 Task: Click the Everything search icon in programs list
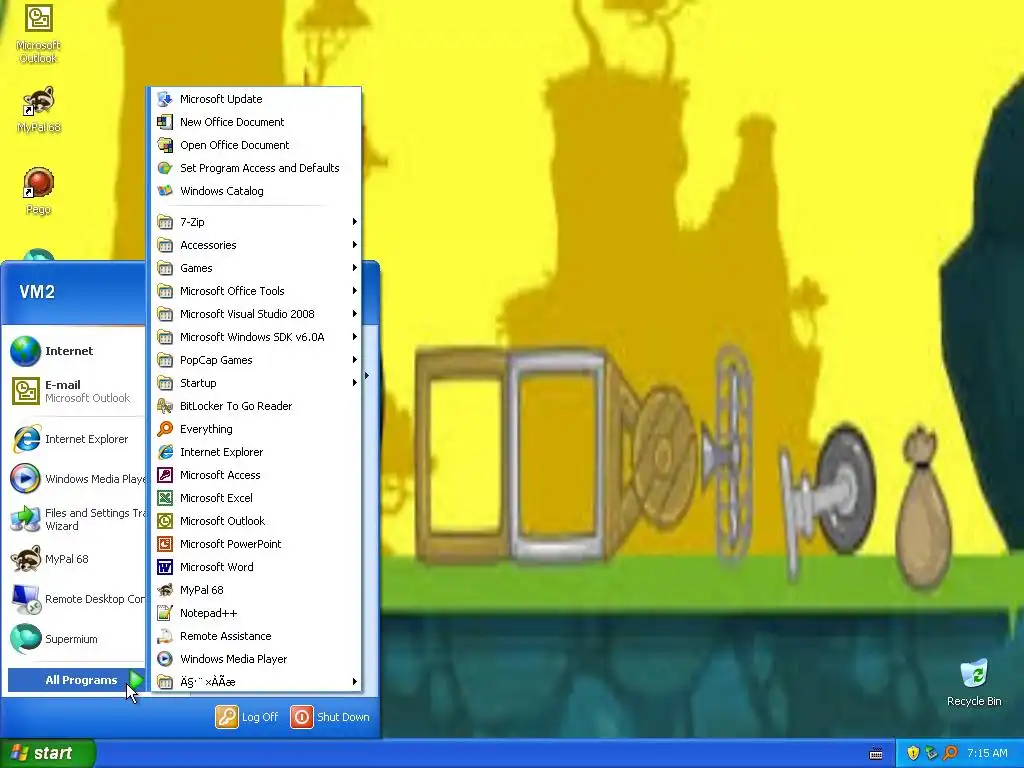coord(165,428)
